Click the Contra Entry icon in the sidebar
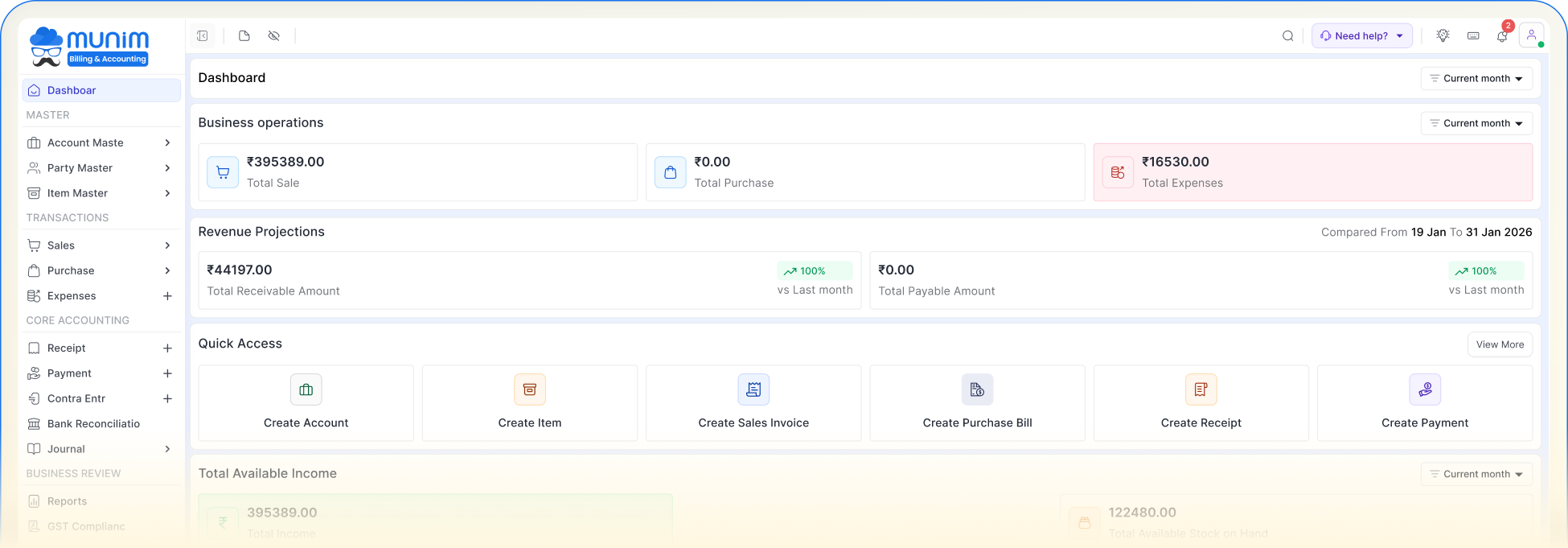The height and width of the screenshot is (548, 1568). [34, 399]
